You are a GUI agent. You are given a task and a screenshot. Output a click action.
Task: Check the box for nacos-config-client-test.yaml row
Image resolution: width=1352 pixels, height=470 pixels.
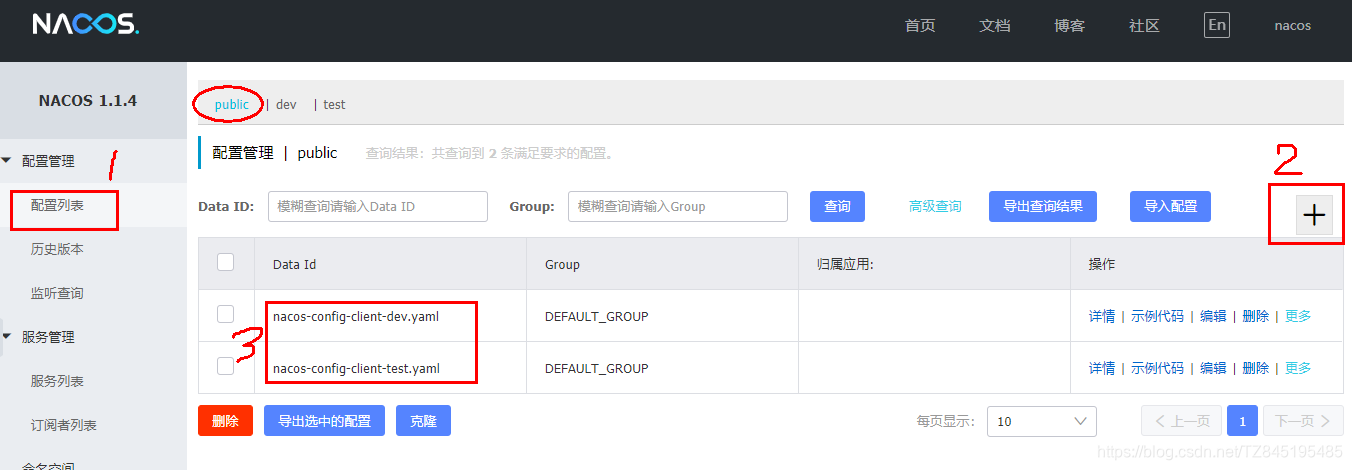pyautogui.click(x=226, y=366)
